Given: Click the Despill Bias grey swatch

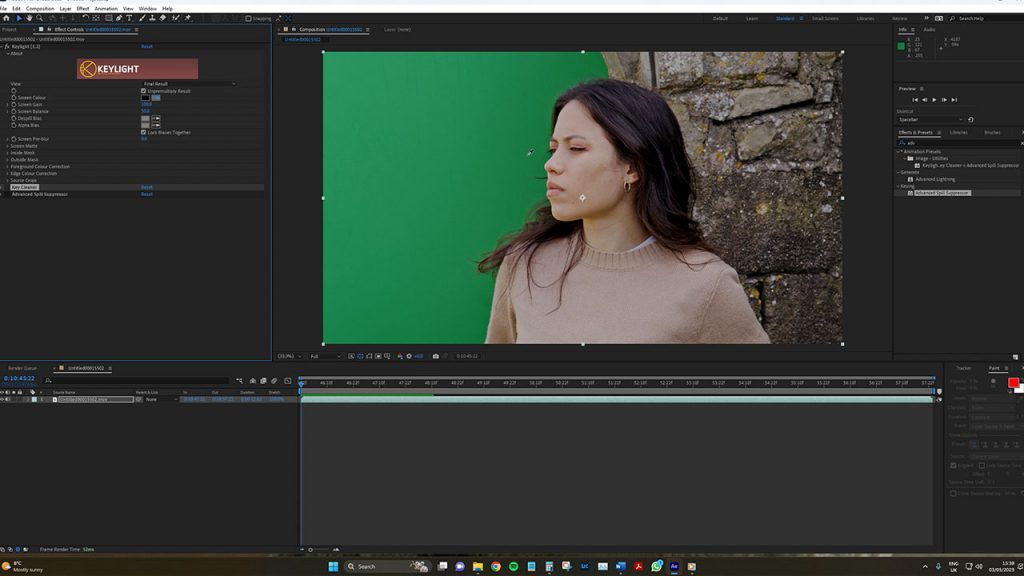Looking at the screenshot, I should [146, 118].
